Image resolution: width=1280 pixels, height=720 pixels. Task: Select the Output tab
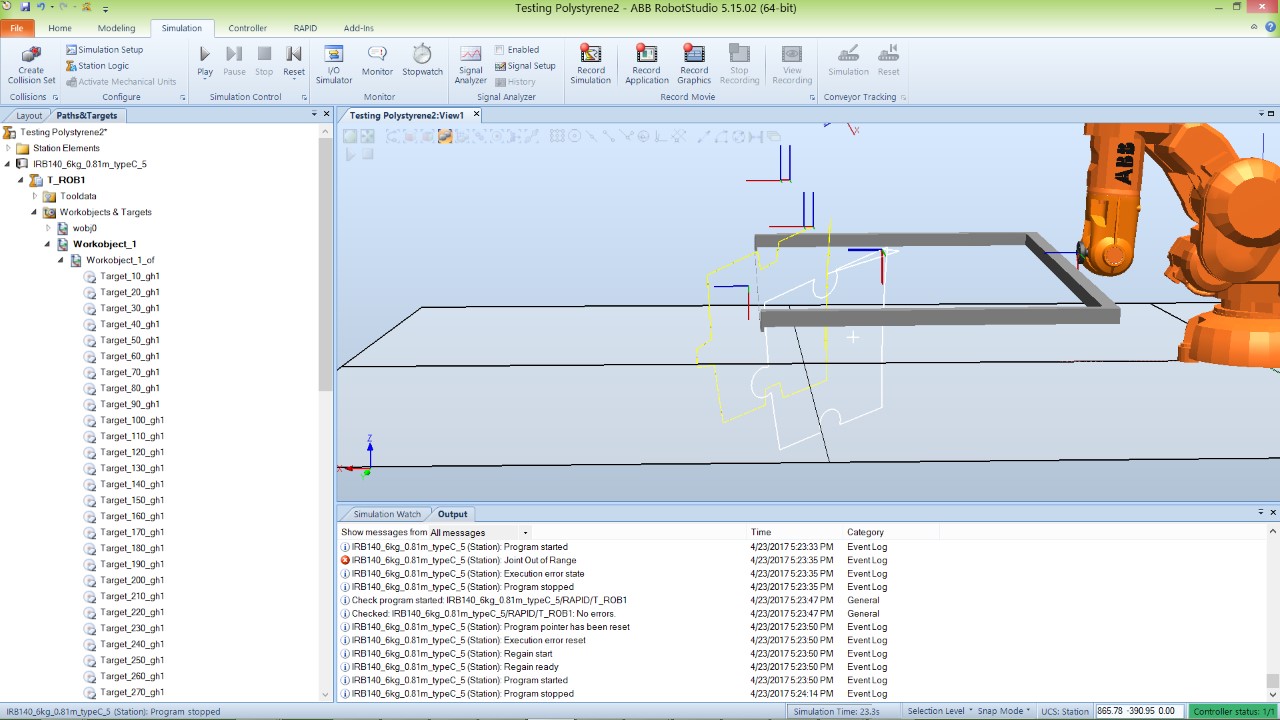[452, 514]
